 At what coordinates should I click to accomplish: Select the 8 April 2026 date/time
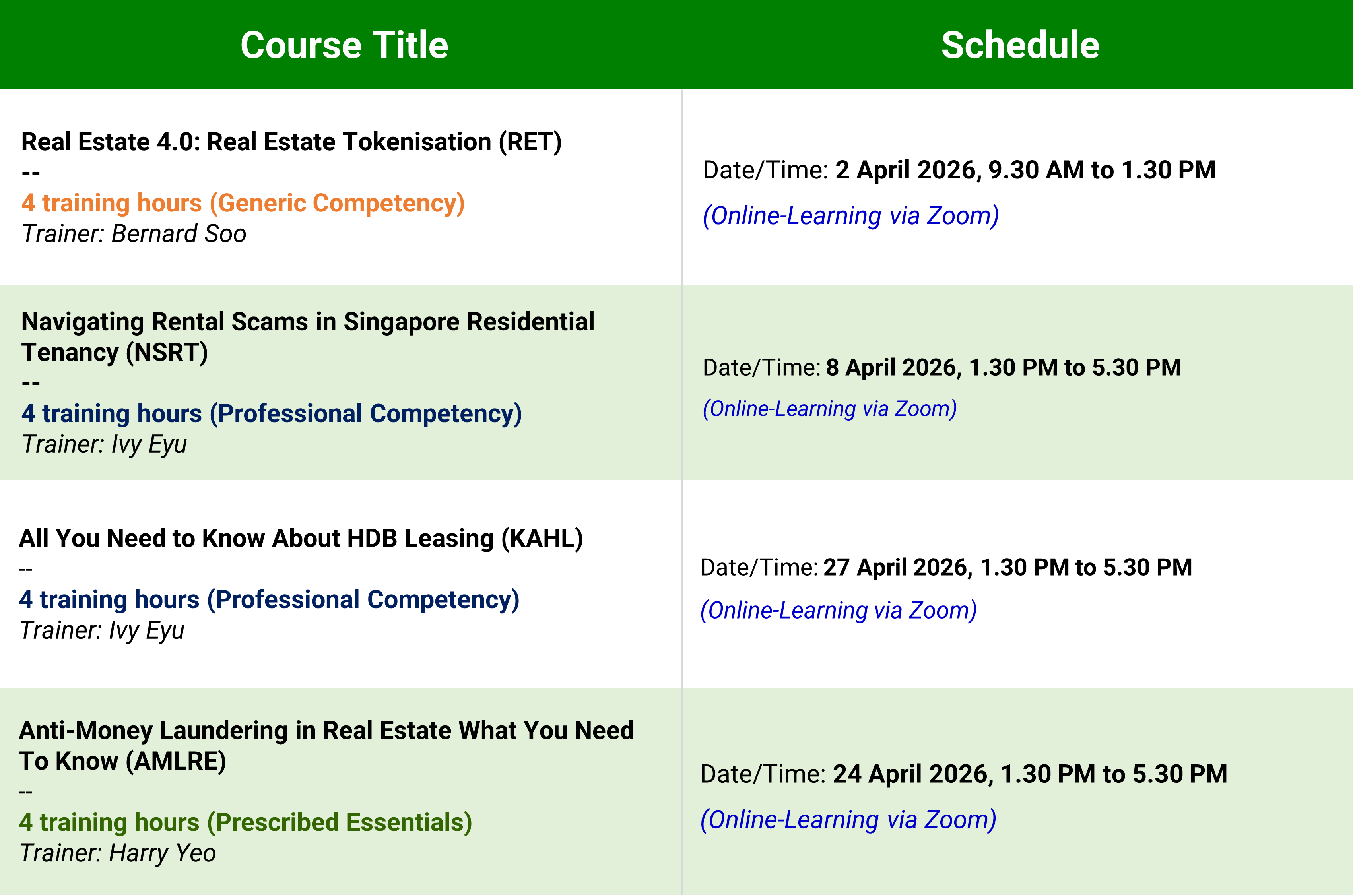(x=1004, y=367)
